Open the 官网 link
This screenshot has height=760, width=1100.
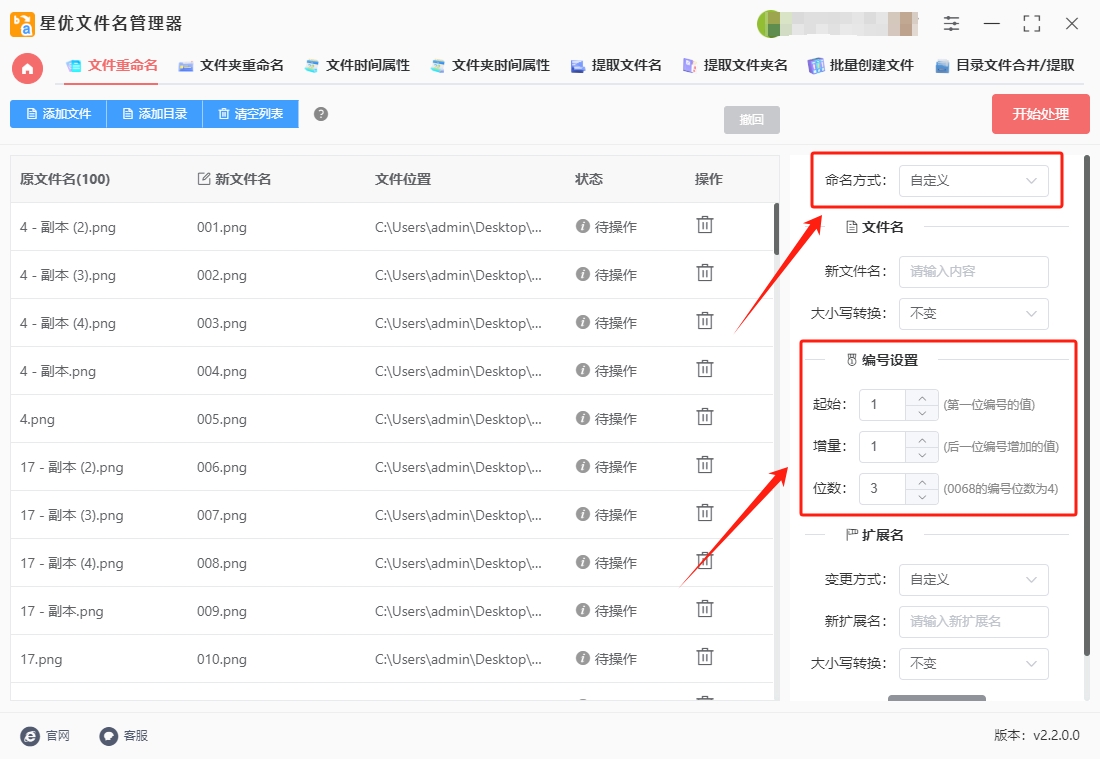coord(58,736)
